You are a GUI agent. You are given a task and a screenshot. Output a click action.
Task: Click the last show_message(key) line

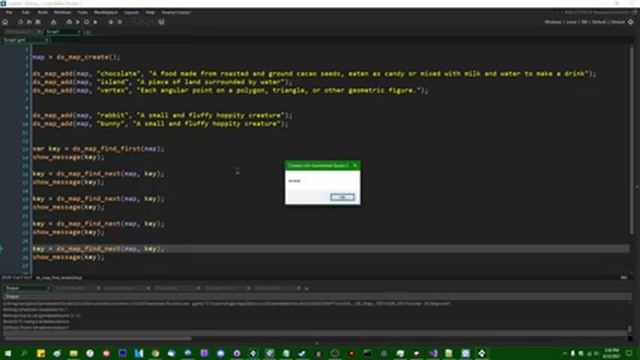tap(69, 257)
